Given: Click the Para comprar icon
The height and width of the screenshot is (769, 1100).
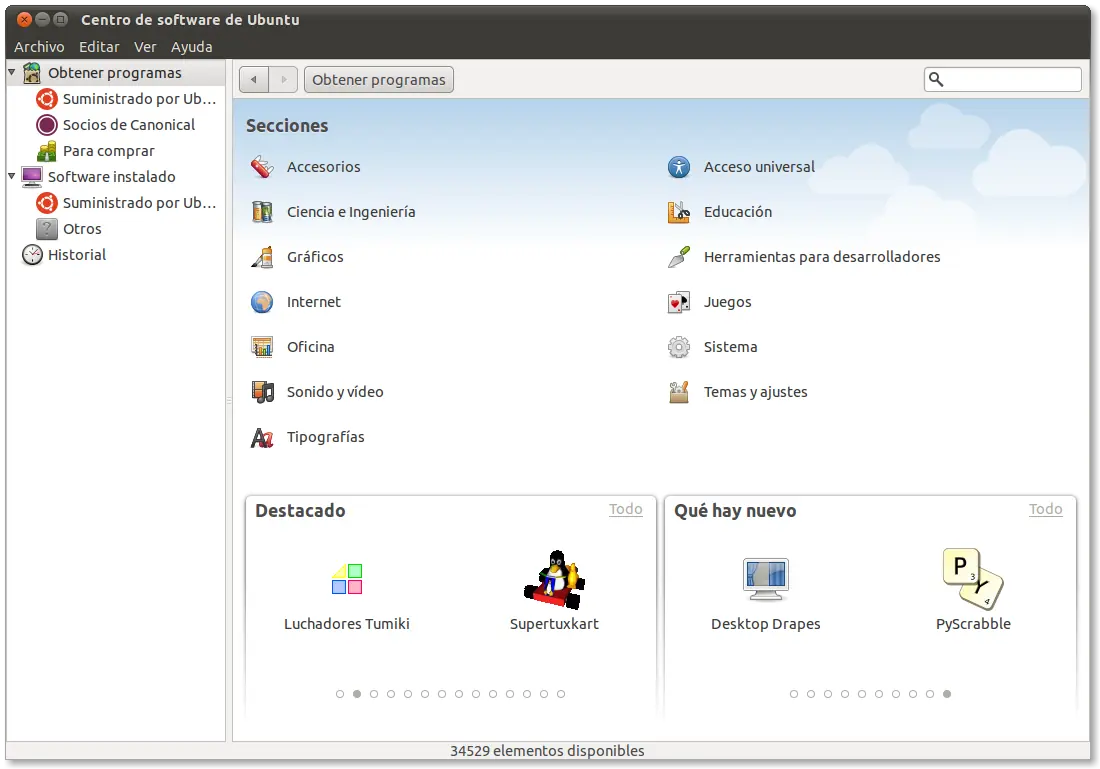Looking at the screenshot, I should tap(46, 151).
